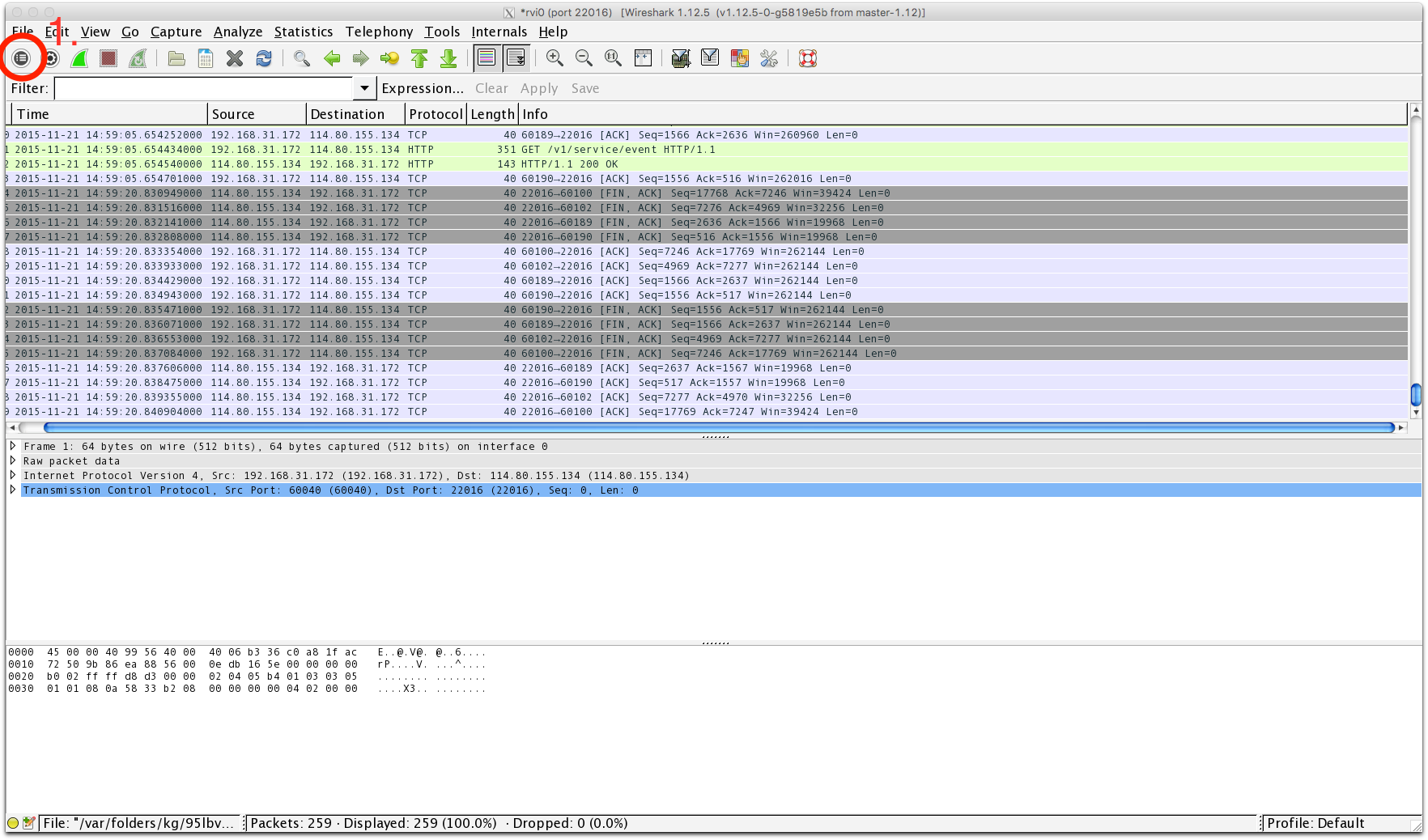
Task: Find a packet with magnifier icon
Action: tap(302, 58)
